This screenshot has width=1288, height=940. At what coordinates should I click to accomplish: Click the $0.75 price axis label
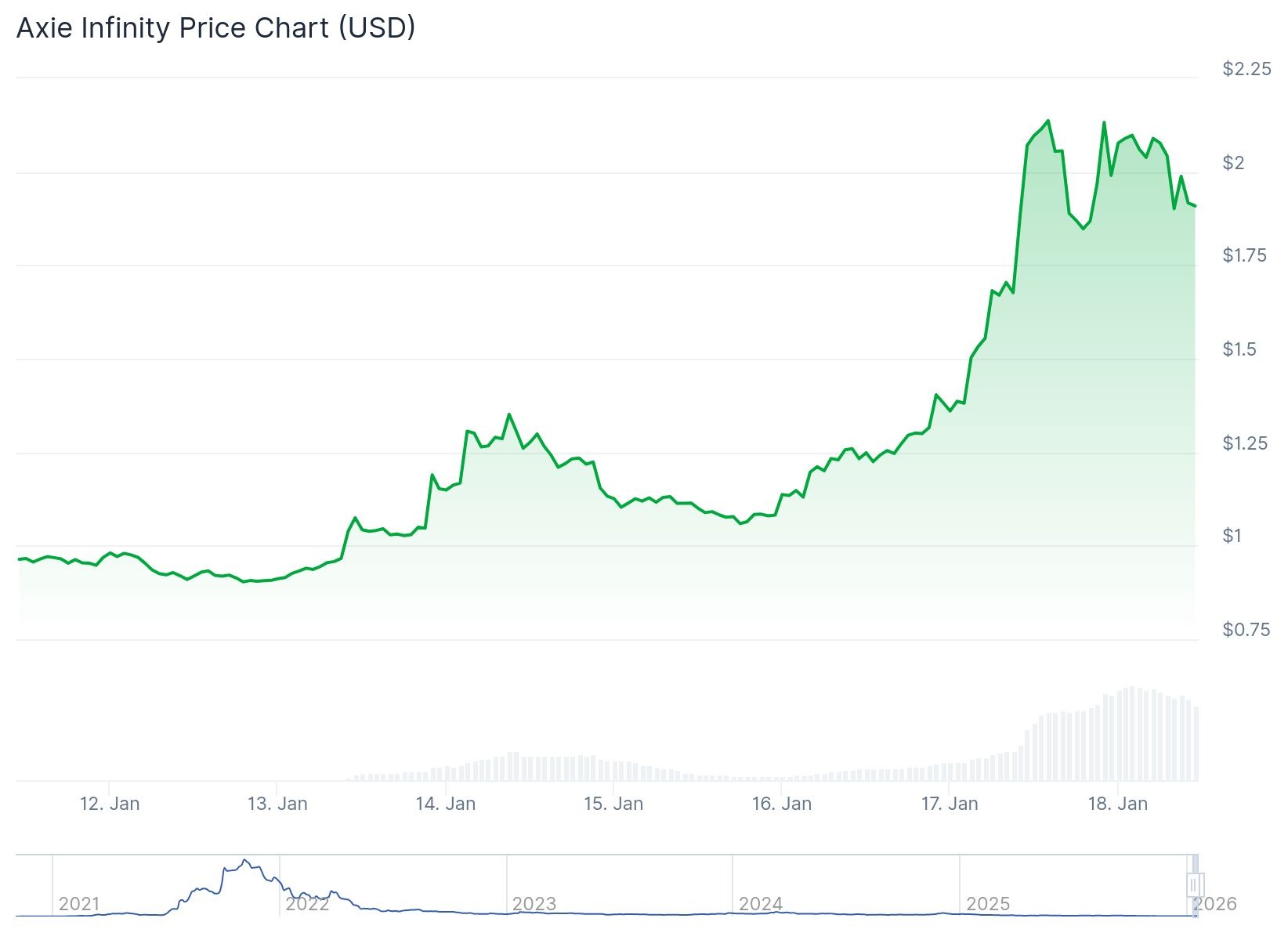pyautogui.click(x=1246, y=630)
